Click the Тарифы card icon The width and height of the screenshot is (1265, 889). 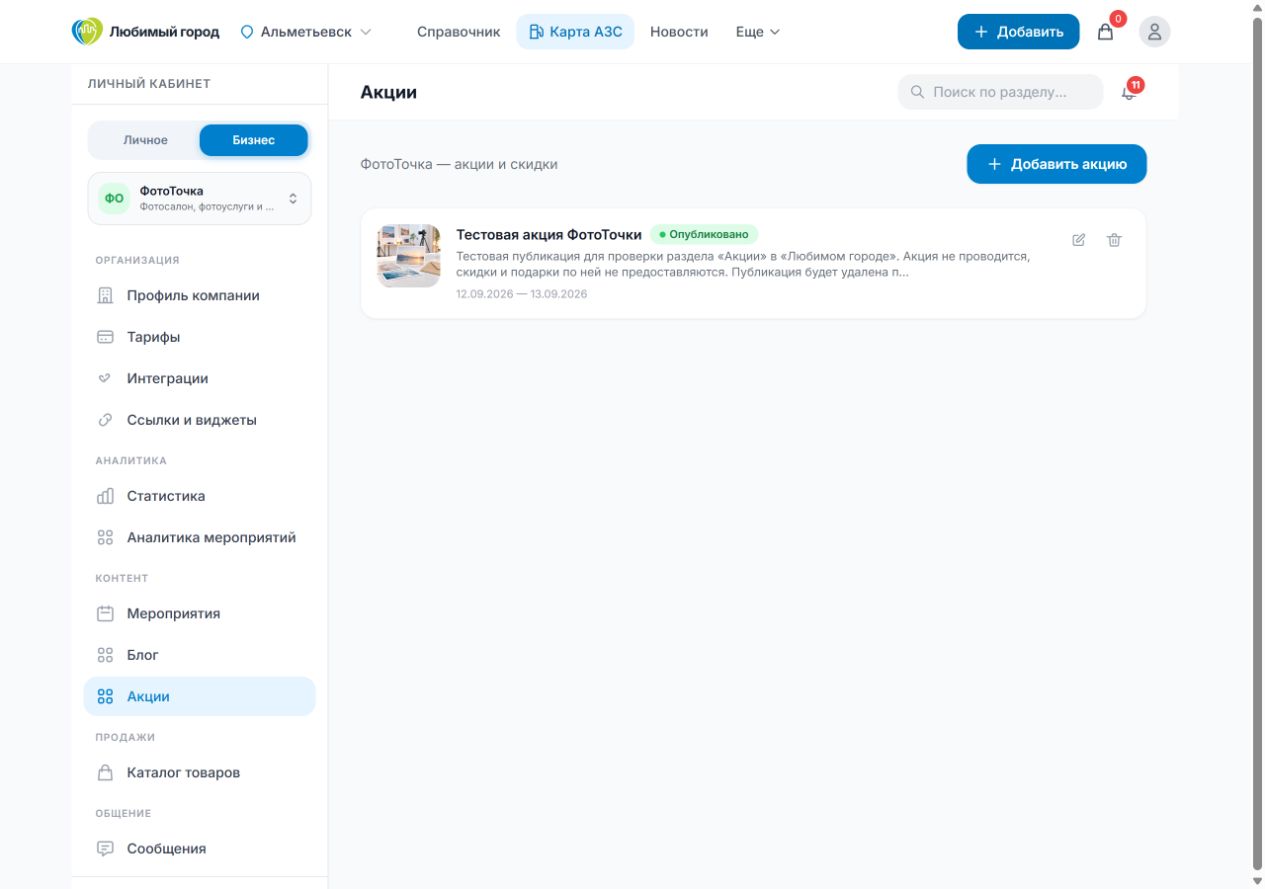coord(105,337)
